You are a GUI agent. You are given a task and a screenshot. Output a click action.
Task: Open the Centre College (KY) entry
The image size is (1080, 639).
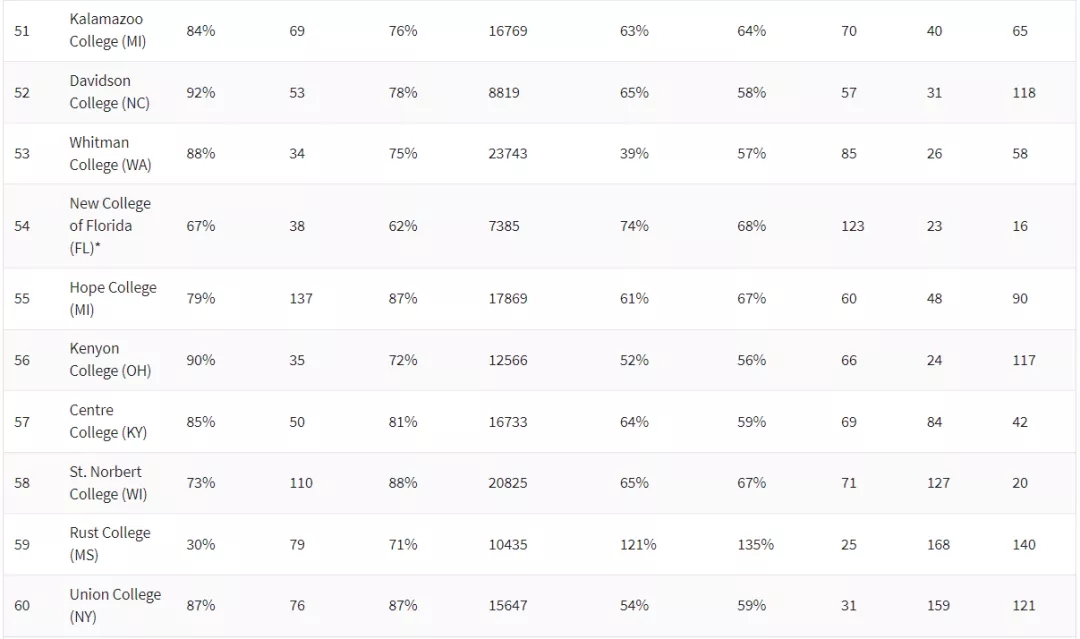coord(107,421)
